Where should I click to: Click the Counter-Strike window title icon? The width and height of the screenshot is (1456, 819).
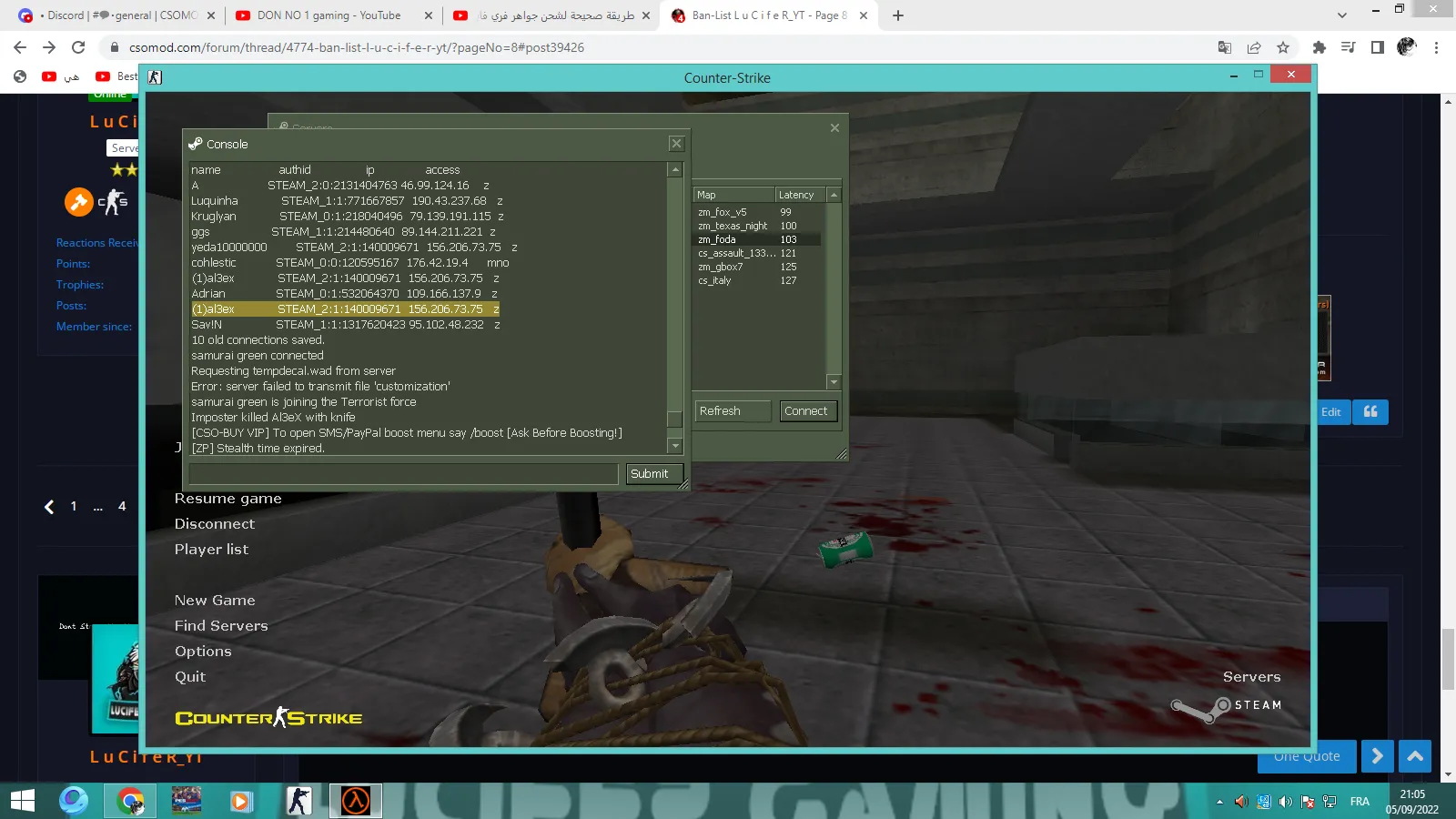click(x=155, y=77)
